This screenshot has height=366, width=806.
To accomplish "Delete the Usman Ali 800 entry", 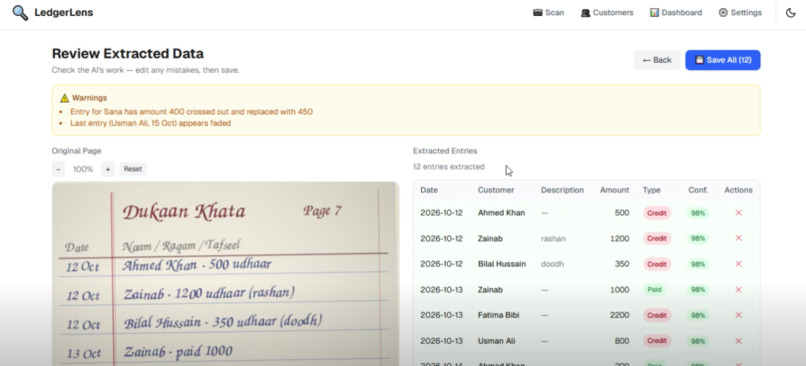I will click(739, 341).
